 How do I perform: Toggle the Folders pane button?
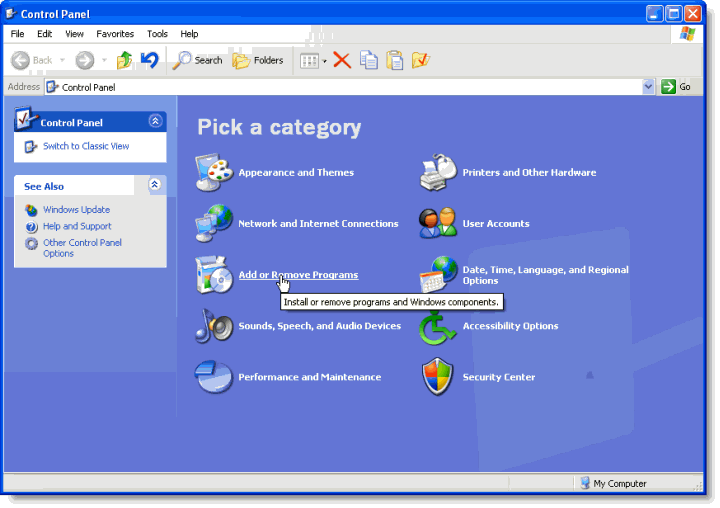(258, 60)
